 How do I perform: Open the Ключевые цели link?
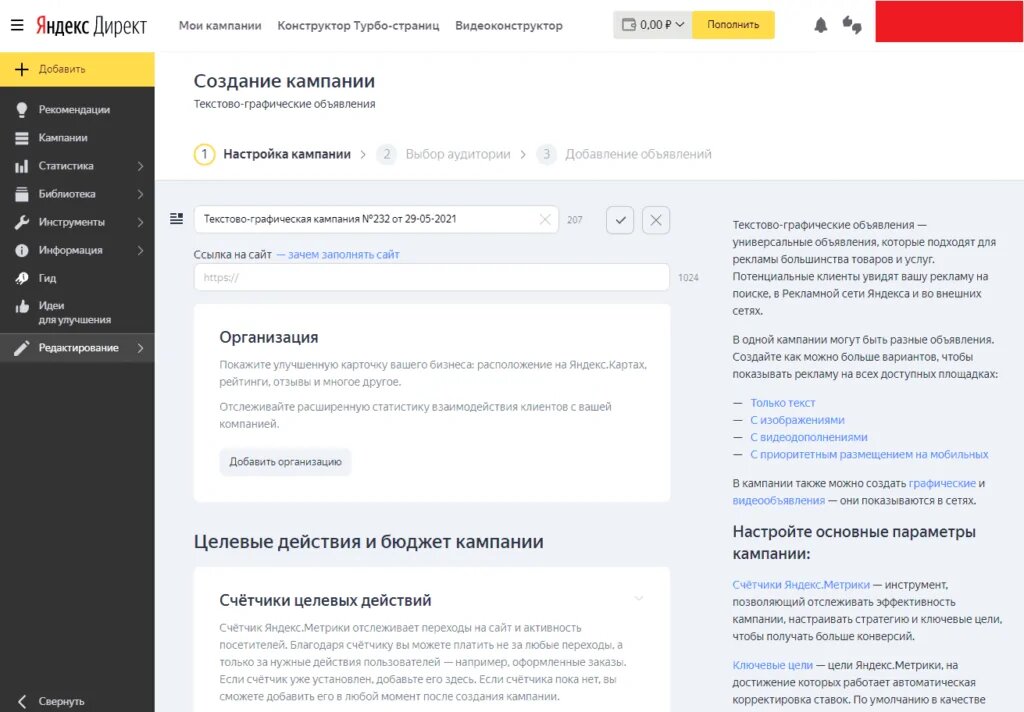tap(773, 665)
